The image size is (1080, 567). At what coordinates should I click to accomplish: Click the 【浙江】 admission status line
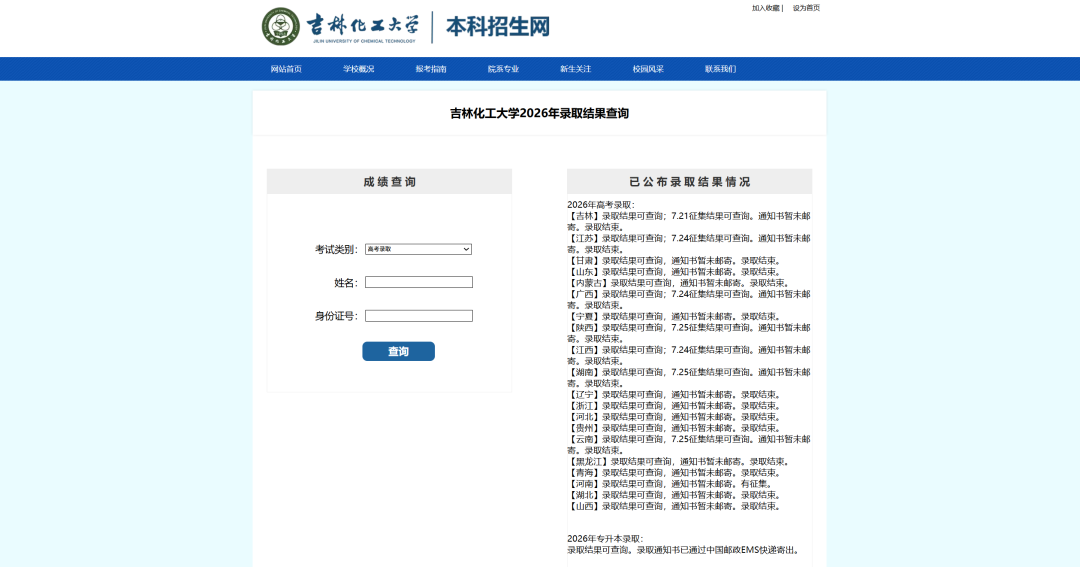(x=675, y=406)
